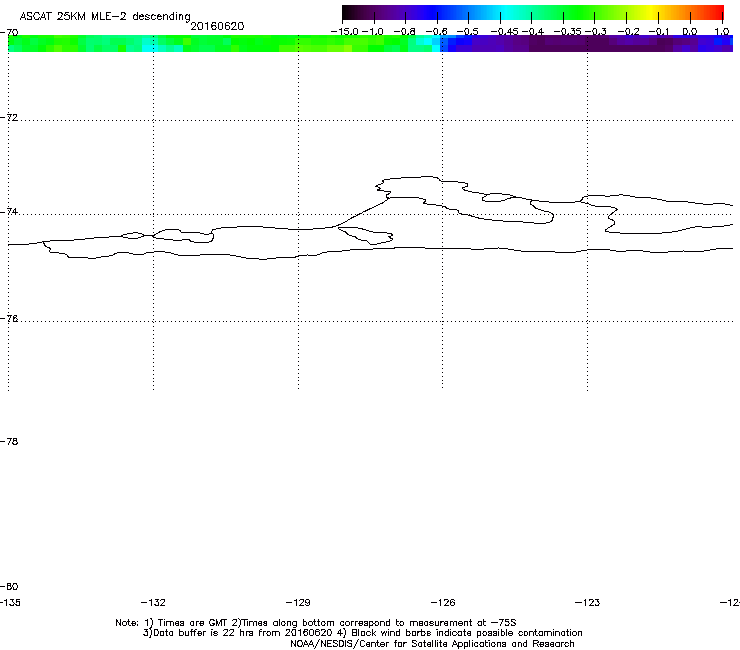
Task: Pick the cyan section of the color scale
Action: point(503,12)
